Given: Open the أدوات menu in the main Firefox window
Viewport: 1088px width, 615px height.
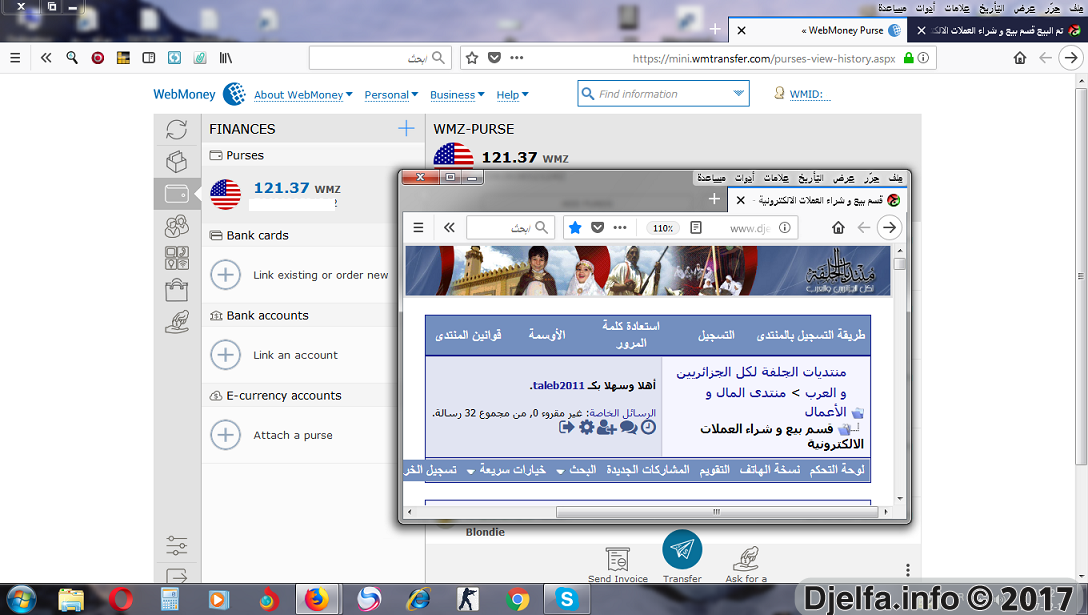Looking at the screenshot, I should [x=925, y=8].
